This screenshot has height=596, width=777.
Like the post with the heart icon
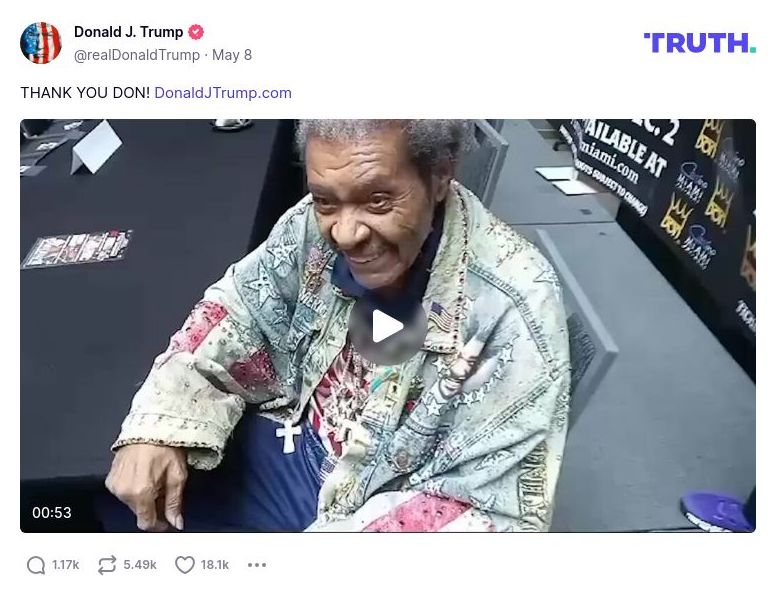click(x=185, y=565)
